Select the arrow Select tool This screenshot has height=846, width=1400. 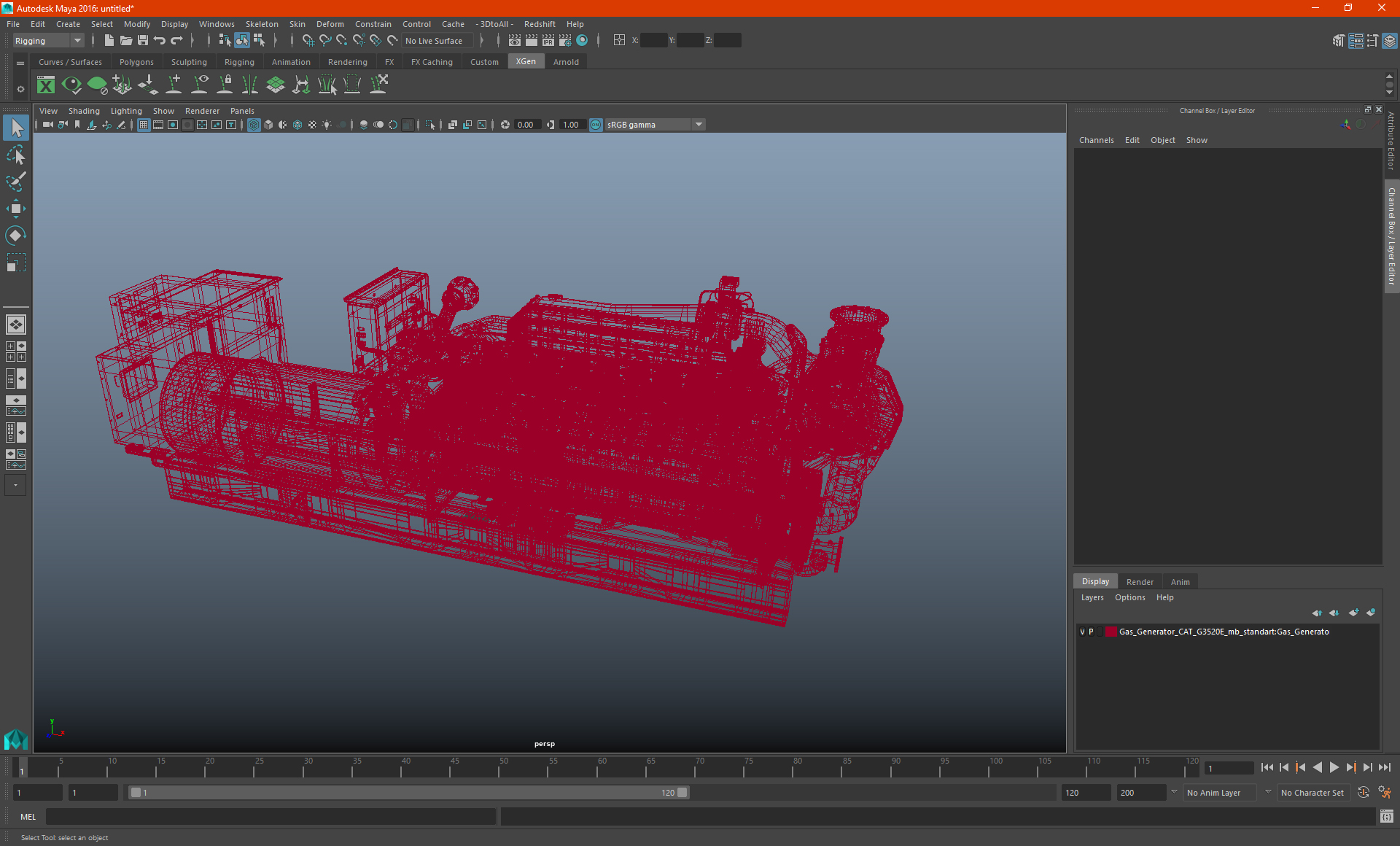16,128
